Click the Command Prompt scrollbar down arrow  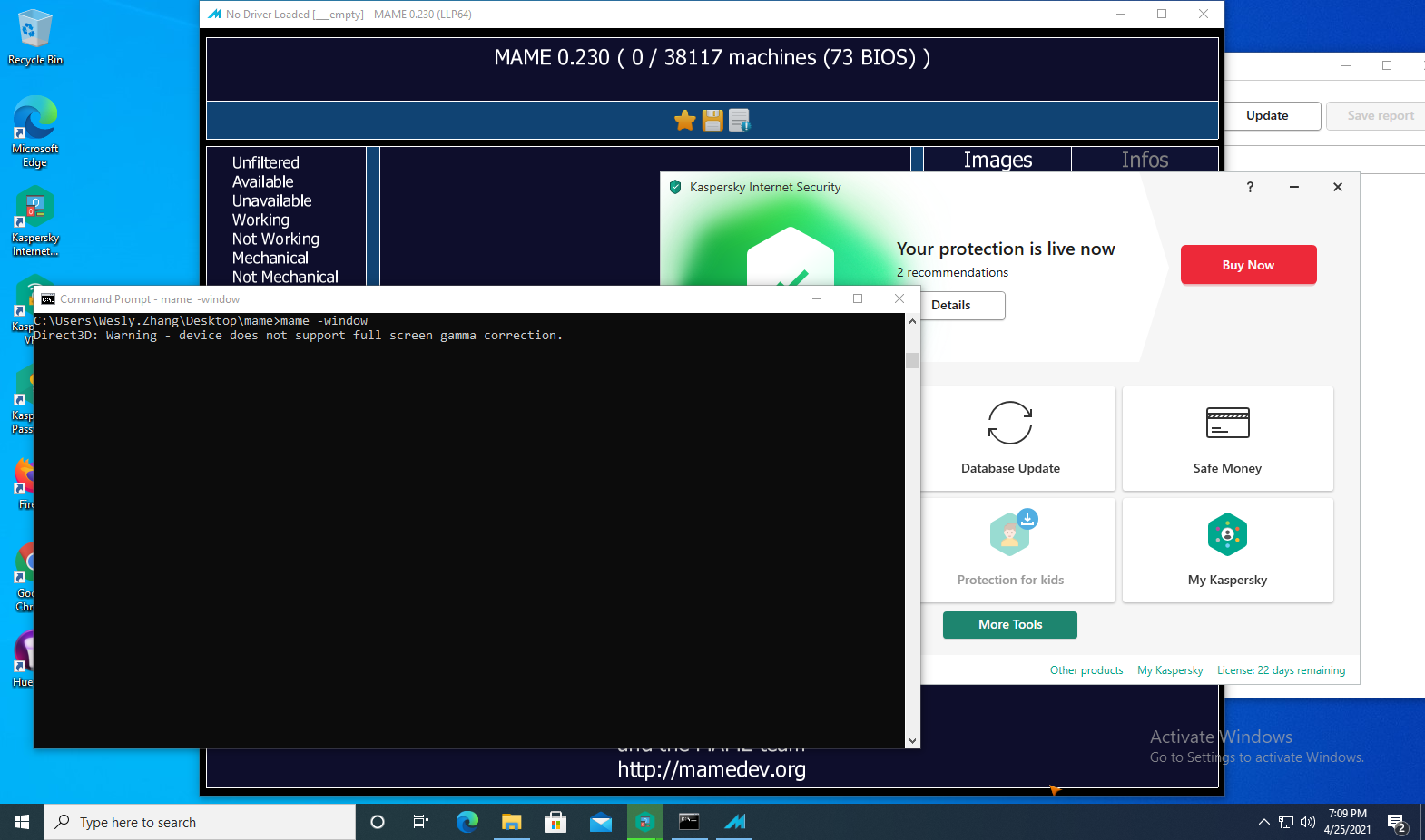click(x=912, y=741)
